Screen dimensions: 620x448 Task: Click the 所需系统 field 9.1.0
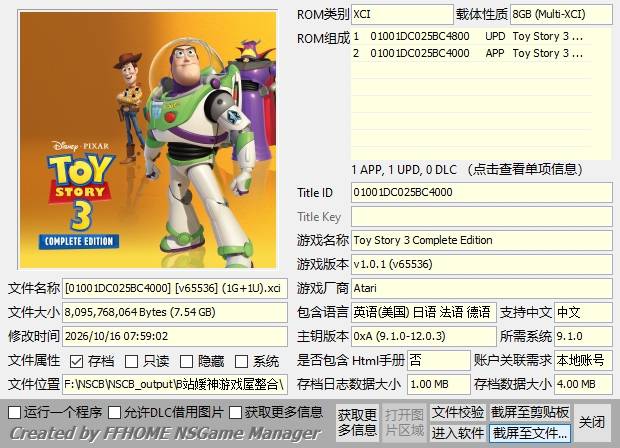point(583,336)
